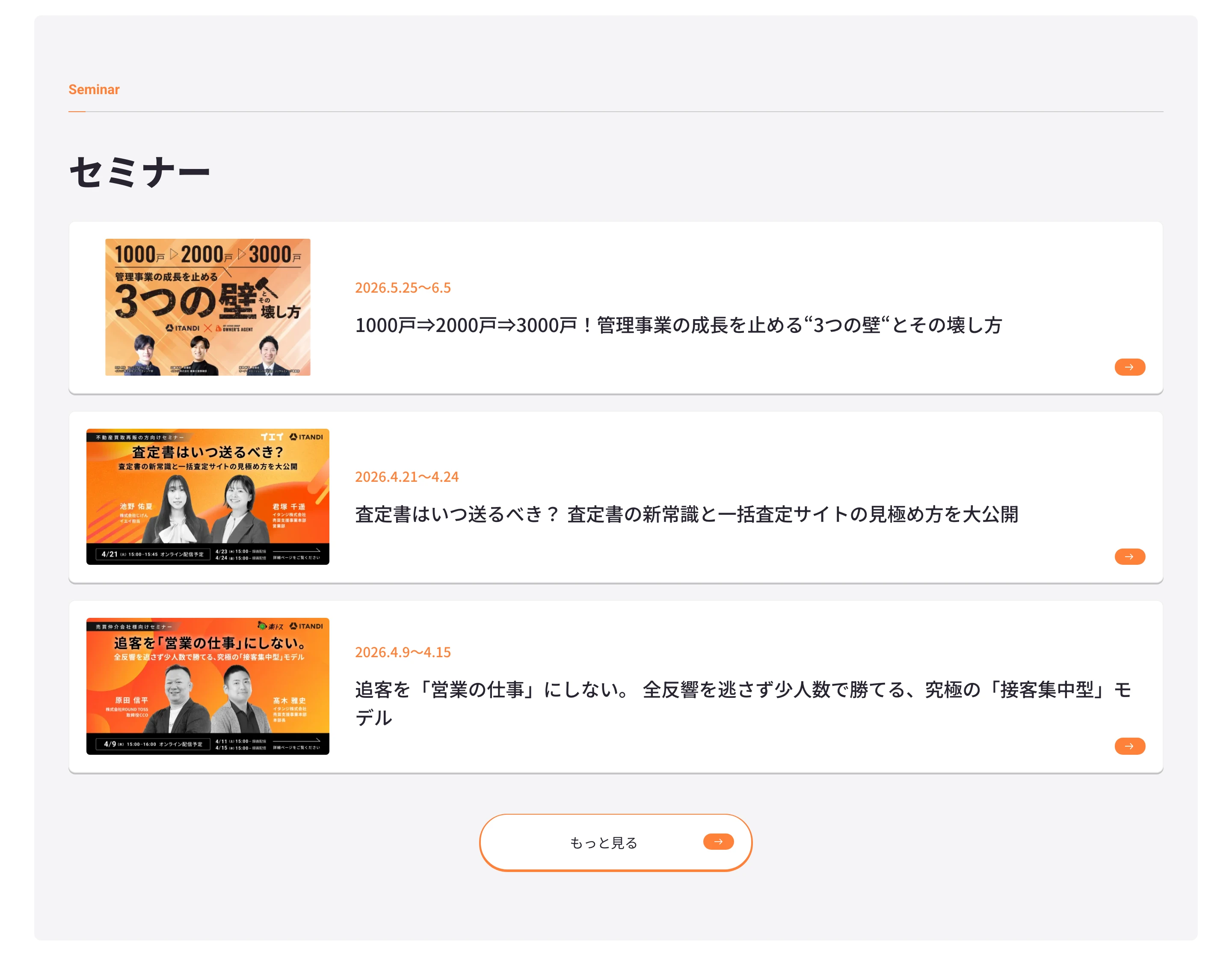1232x958 pixels.
Task: Open thumbnail of 査定書はいつ送るべき seminar
Action: click(x=207, y=496)
